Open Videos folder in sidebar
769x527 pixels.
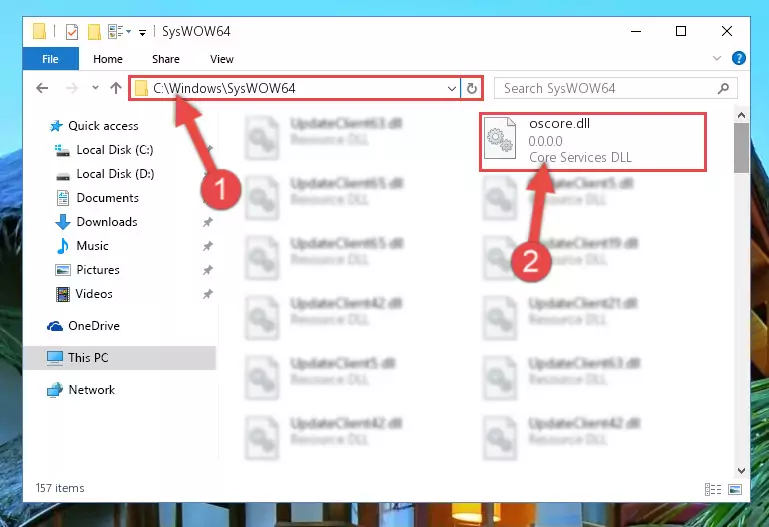coord(94,294)
